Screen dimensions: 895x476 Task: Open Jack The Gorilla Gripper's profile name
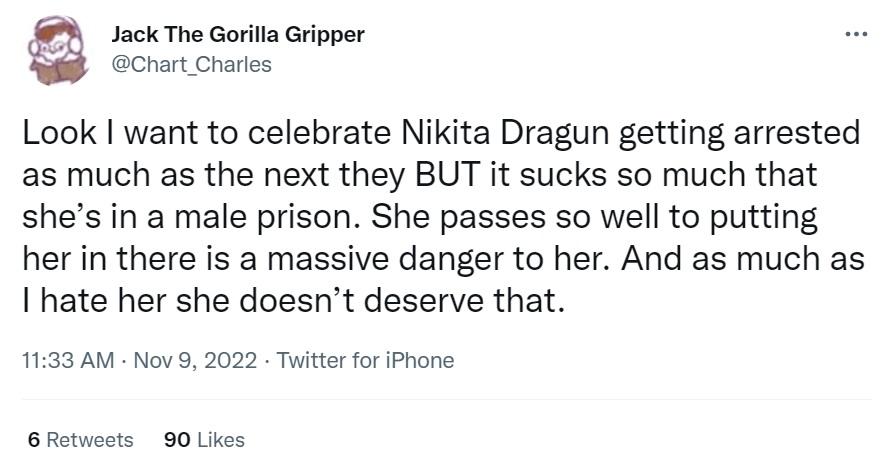pyautogui.click(x=237, y=34)
